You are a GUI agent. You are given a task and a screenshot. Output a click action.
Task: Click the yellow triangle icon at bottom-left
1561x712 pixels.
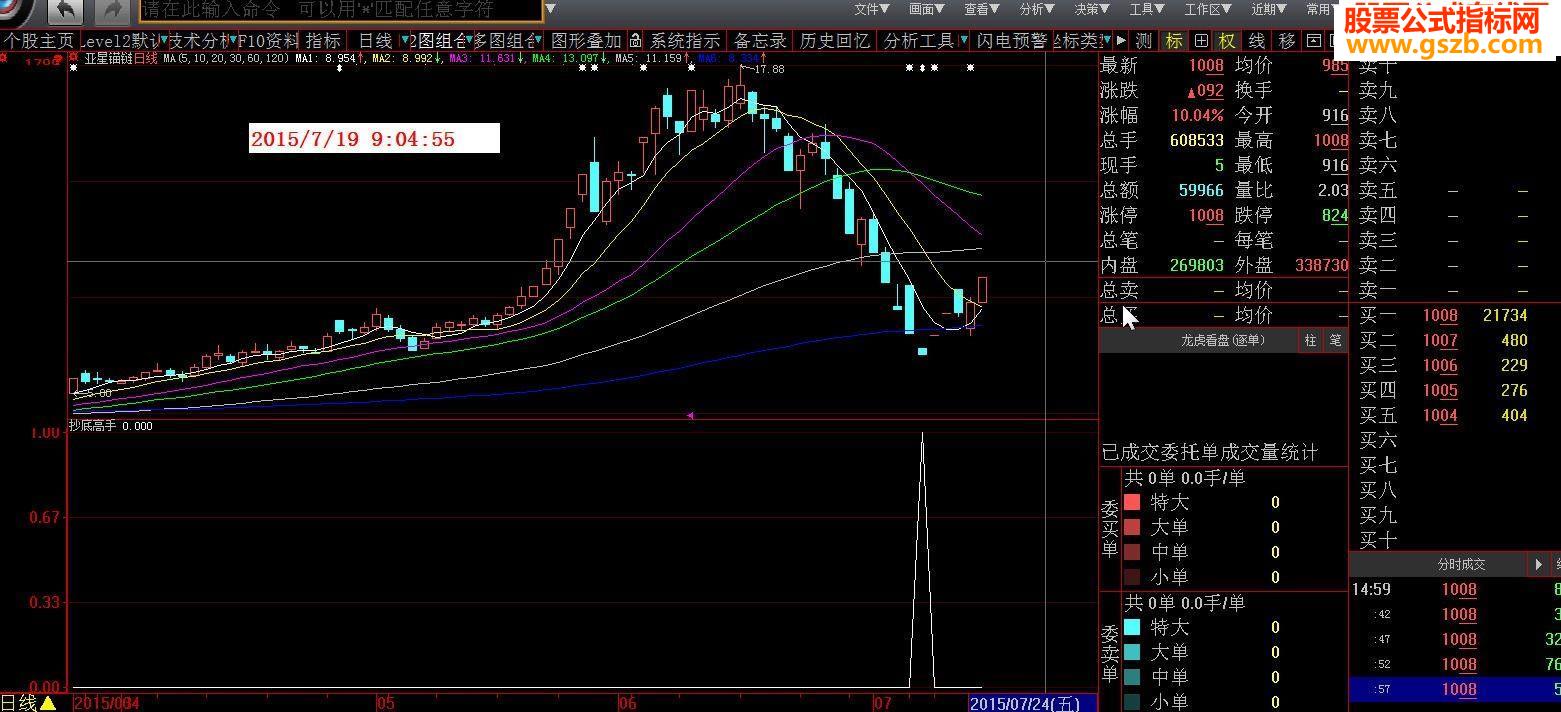tap(47, 703)
